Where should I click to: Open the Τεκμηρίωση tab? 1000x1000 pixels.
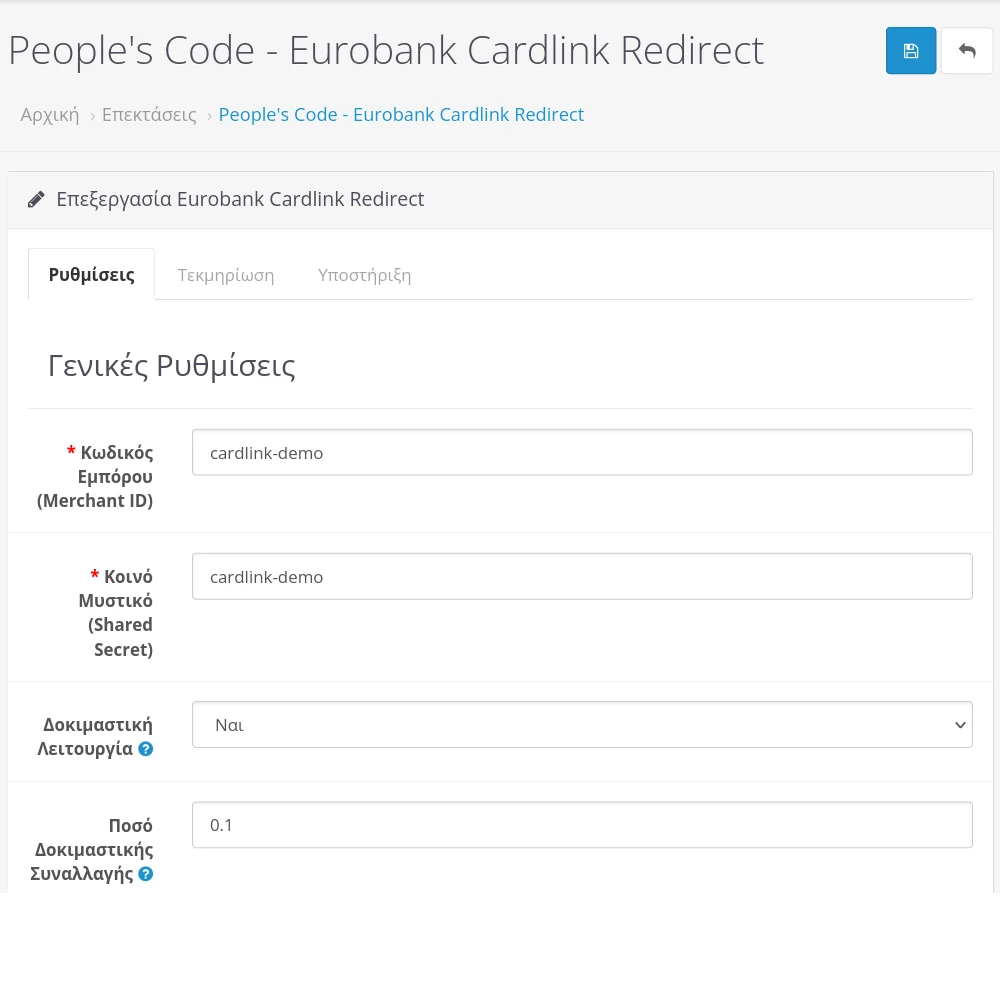click(226, 275)
